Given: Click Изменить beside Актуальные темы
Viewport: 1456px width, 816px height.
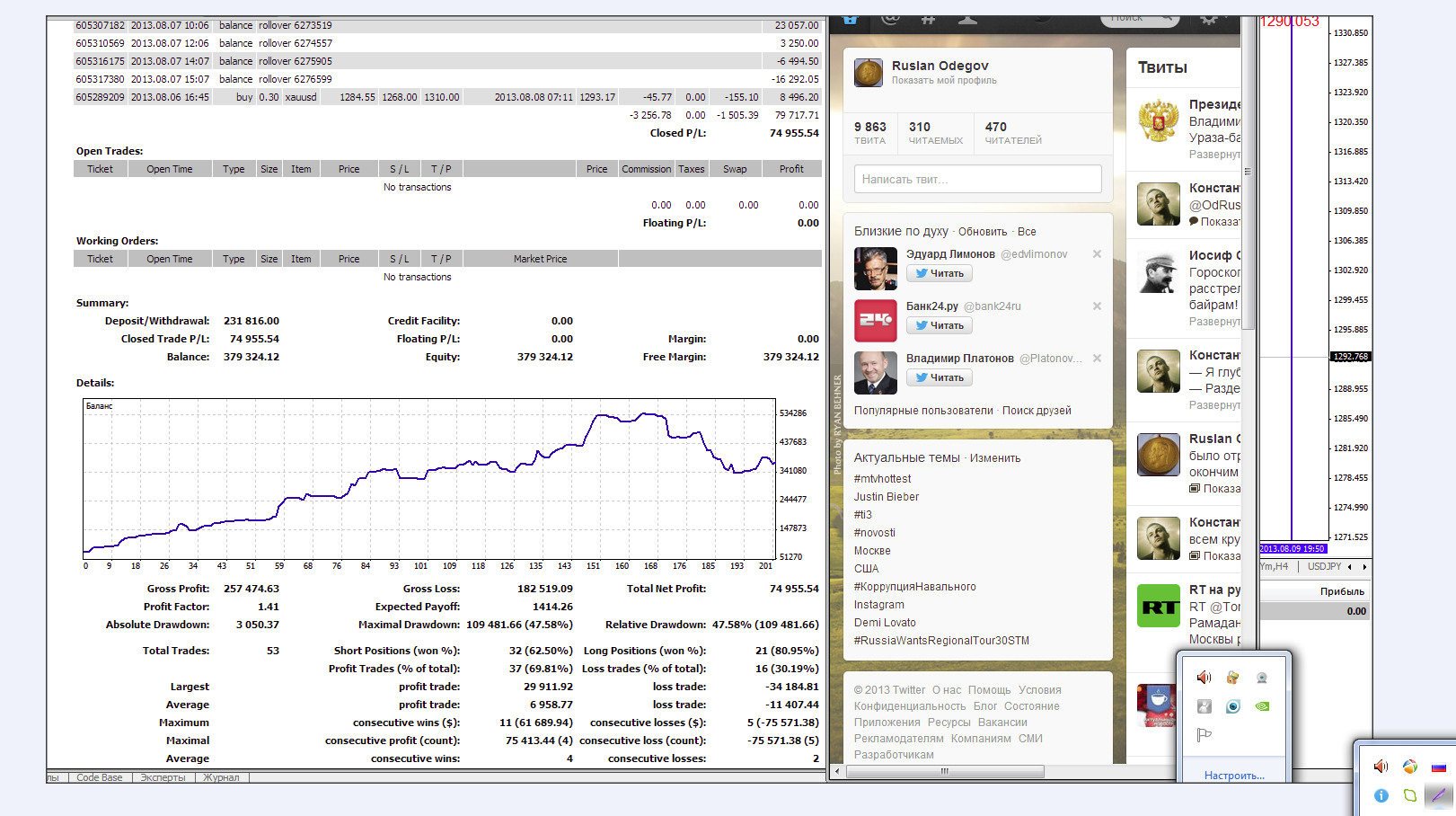Looking at the screenshot, I should (995, 458).
